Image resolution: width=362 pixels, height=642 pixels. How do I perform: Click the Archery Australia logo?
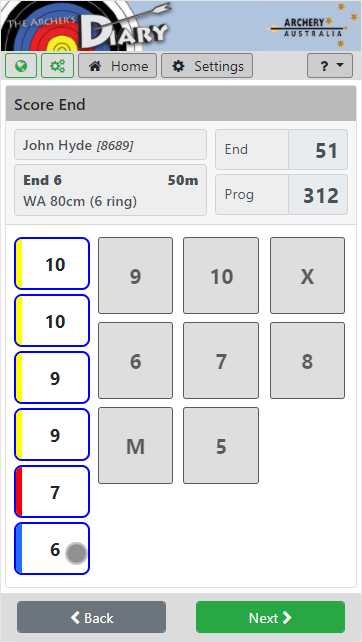pos(310,25)
